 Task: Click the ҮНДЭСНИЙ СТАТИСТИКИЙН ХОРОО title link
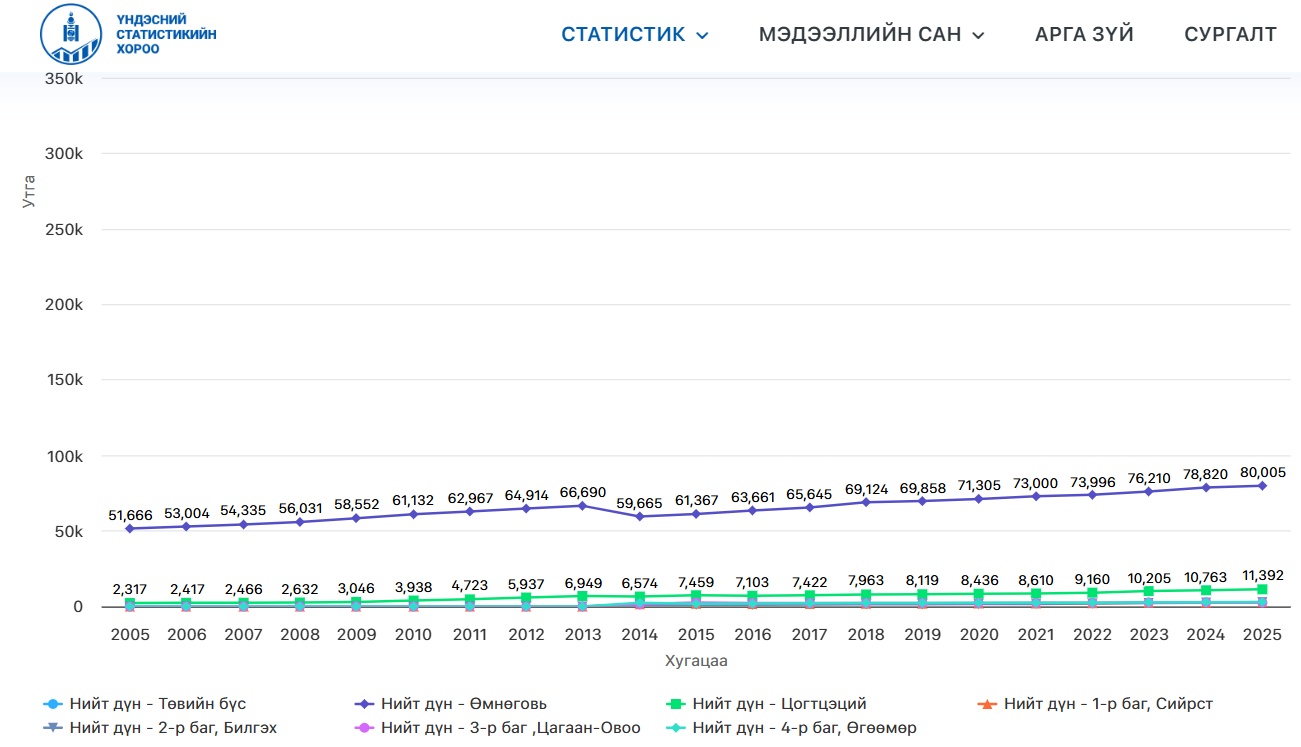(166, 35)
